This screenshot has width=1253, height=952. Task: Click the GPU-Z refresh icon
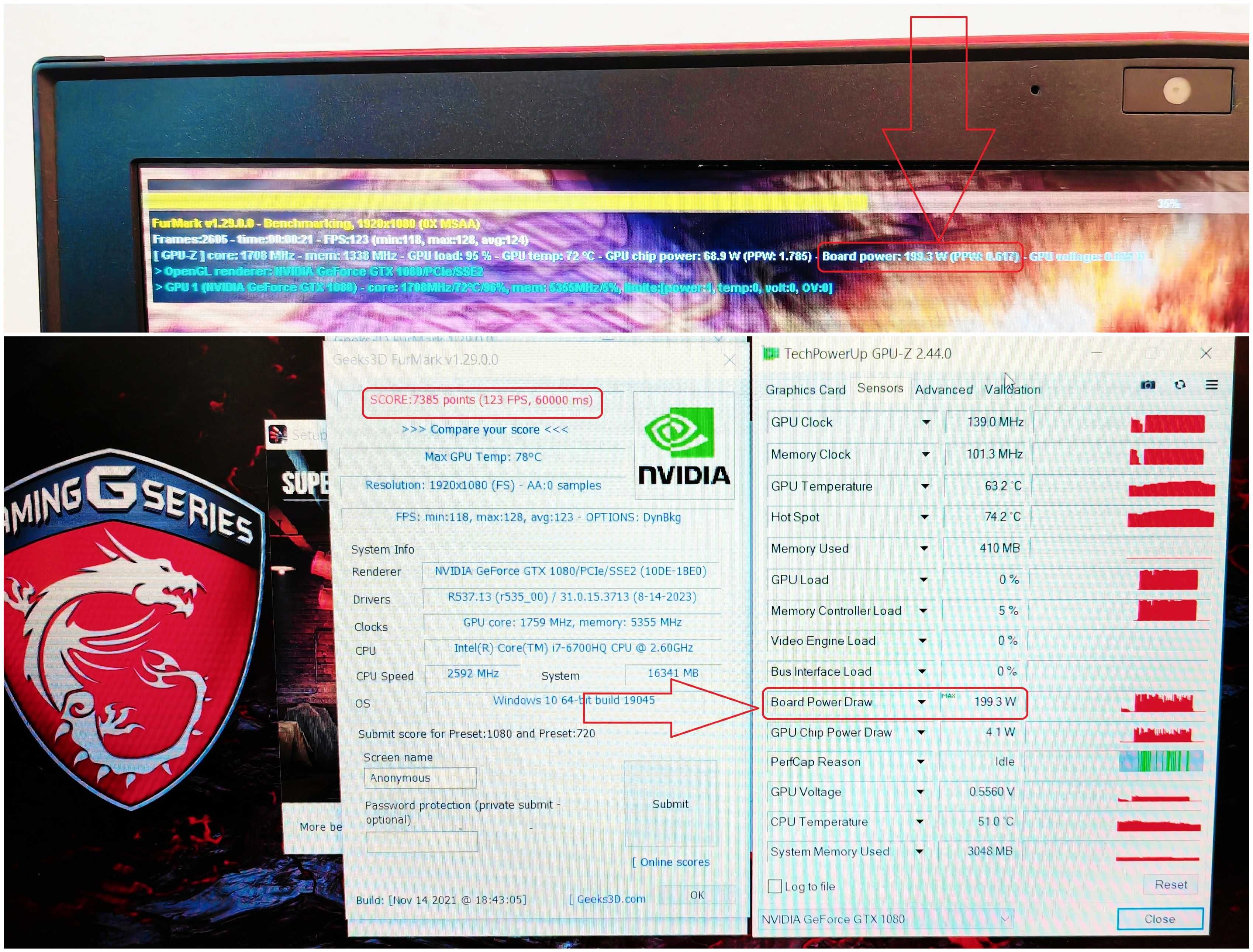tap(1180, 385)
